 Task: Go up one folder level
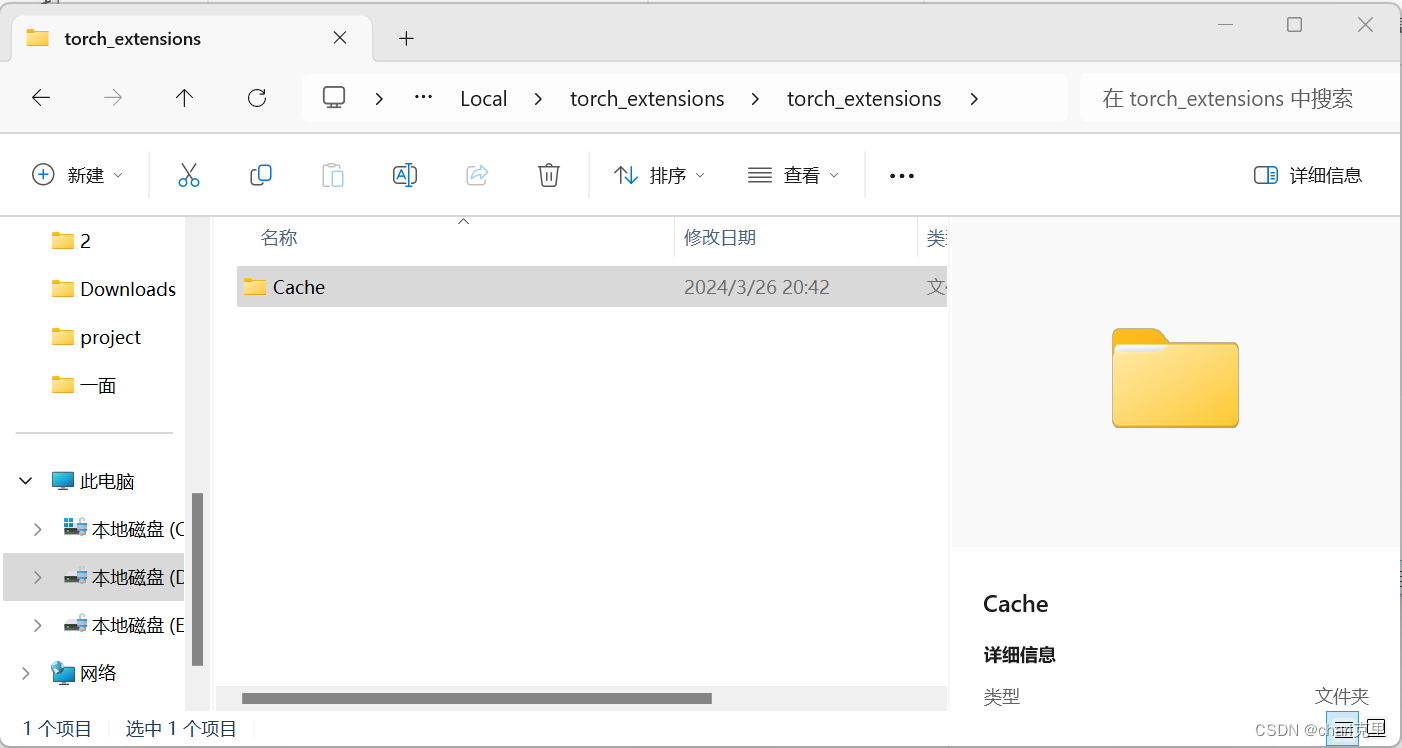click(x=184, y=98)
